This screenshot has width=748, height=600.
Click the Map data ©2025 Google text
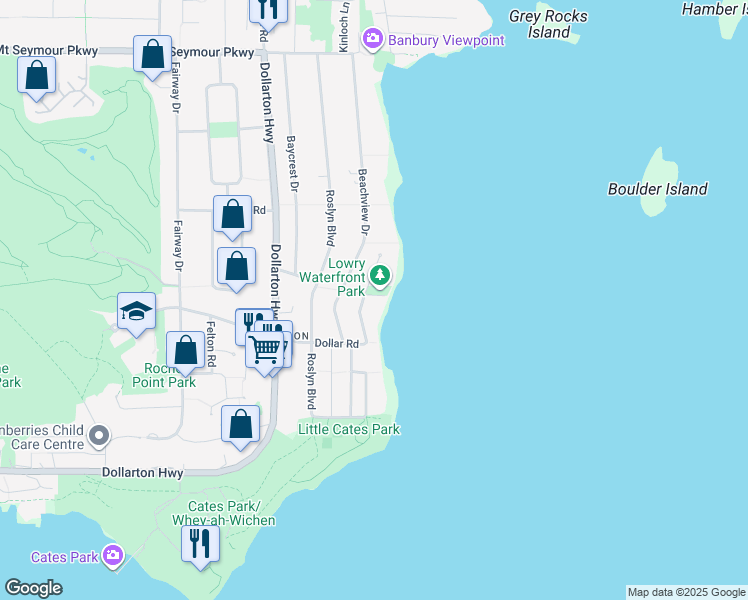pyautogui.click(x=686, y=592)
